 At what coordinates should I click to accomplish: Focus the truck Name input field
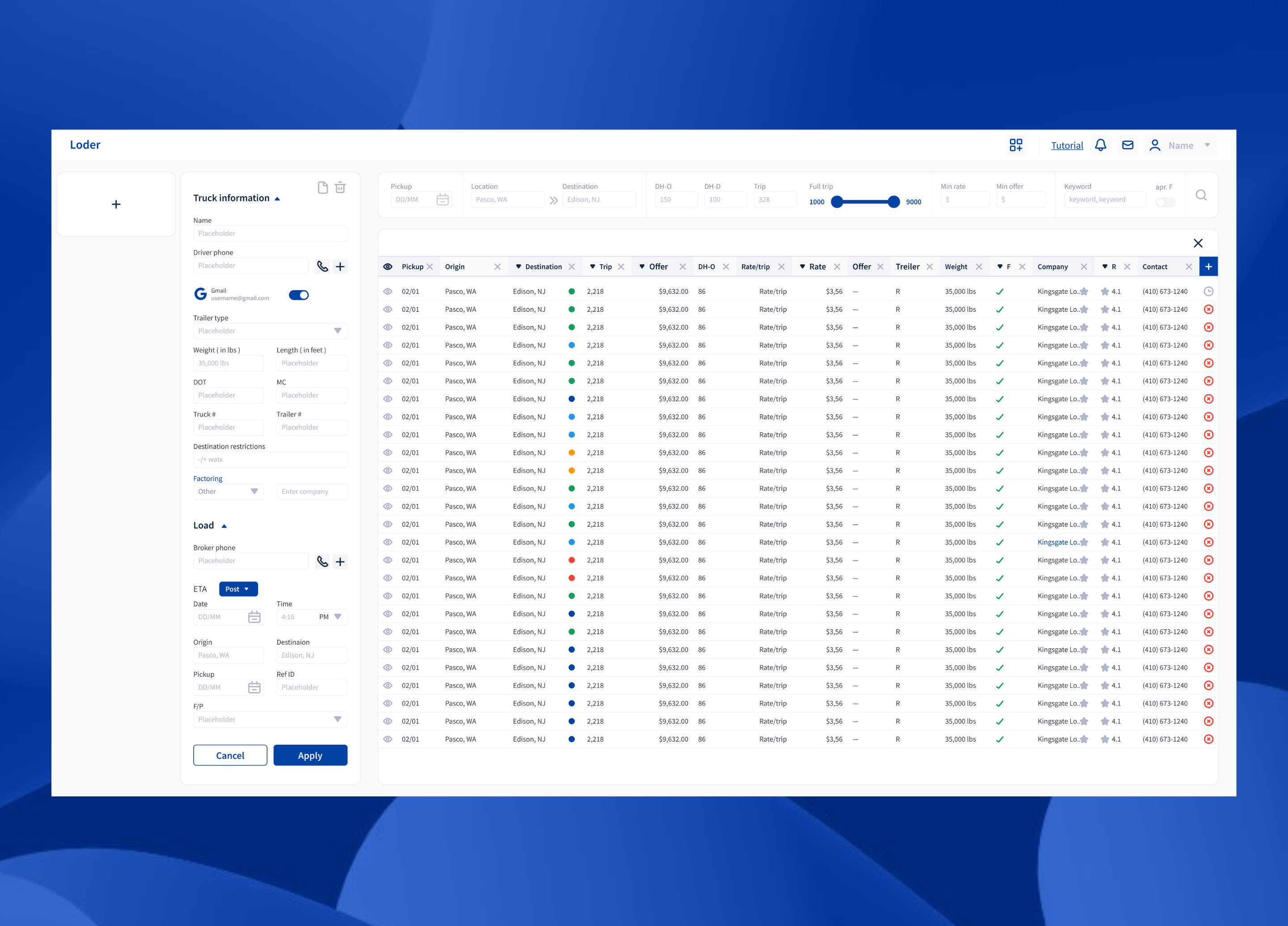270,234
